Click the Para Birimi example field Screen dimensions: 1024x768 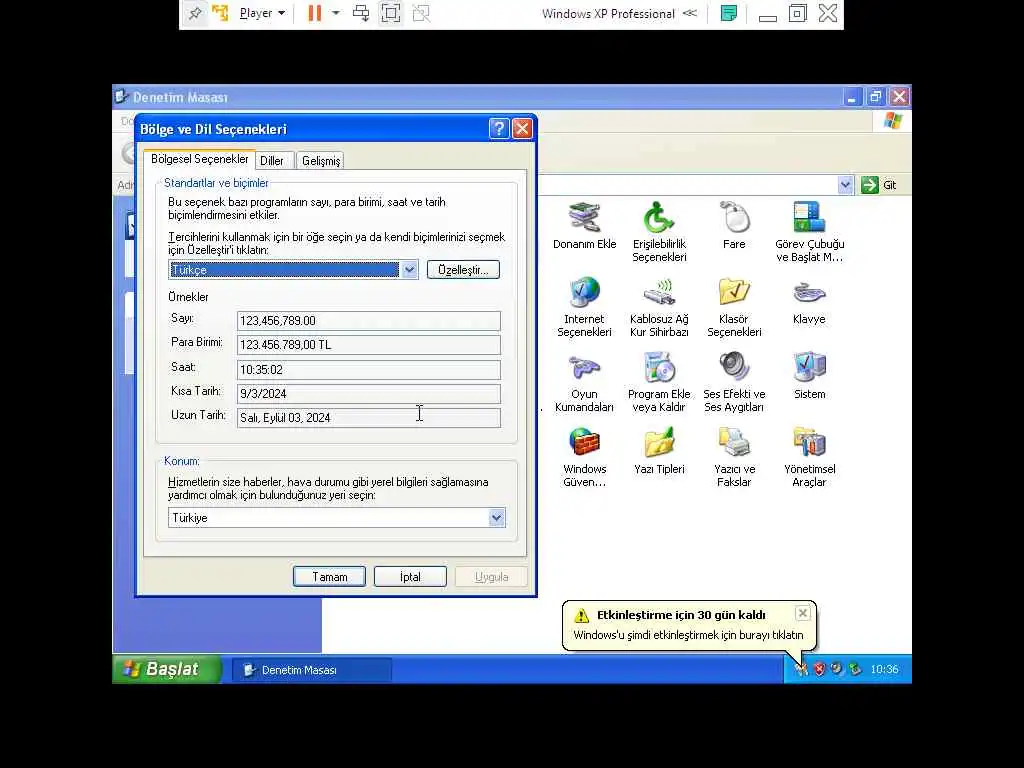[368, 345]
